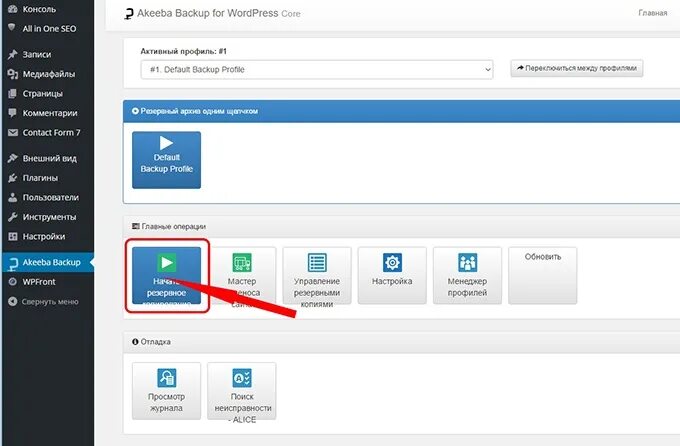The image size is (680, 446).
Task: Click the truck icon on Мастер переноса
Action: point(242,262)
